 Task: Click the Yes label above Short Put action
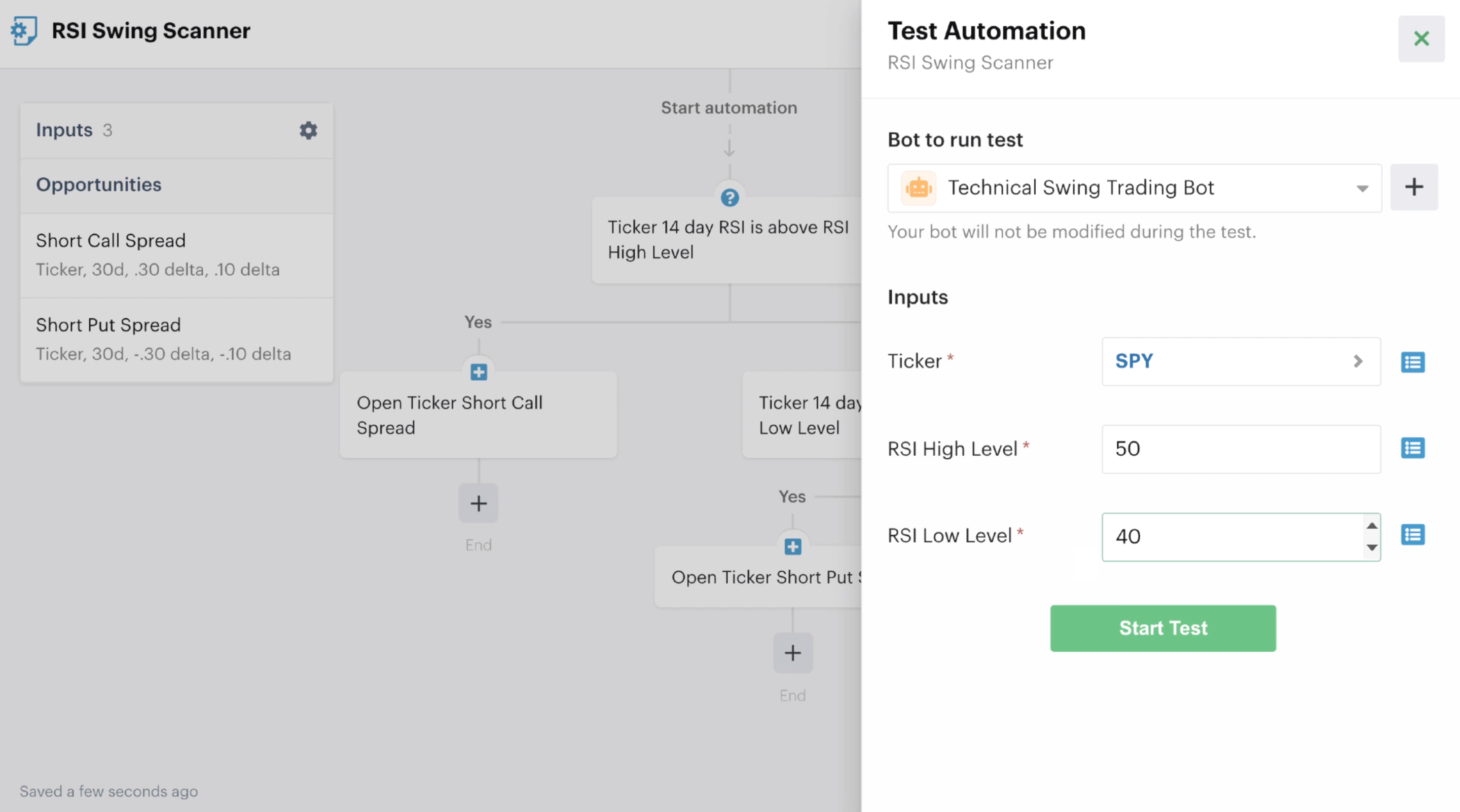(x=792, y=496)
